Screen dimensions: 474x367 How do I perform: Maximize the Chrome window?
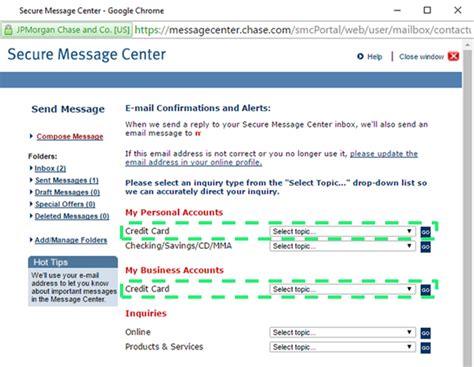427,10
